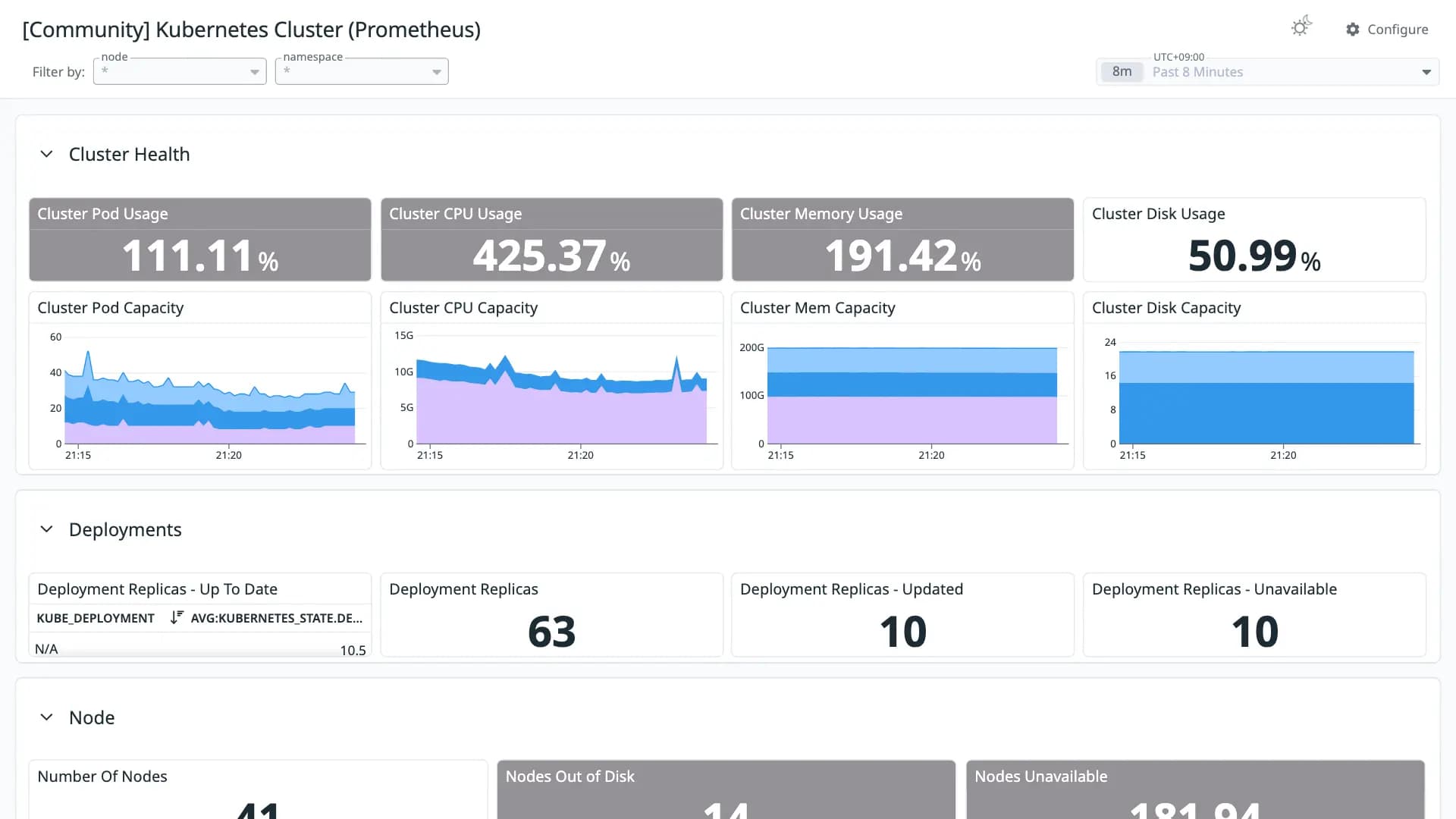1456x819 pixels.
Task: Collapse the Deployments section
Action: (x=46, y=529)
